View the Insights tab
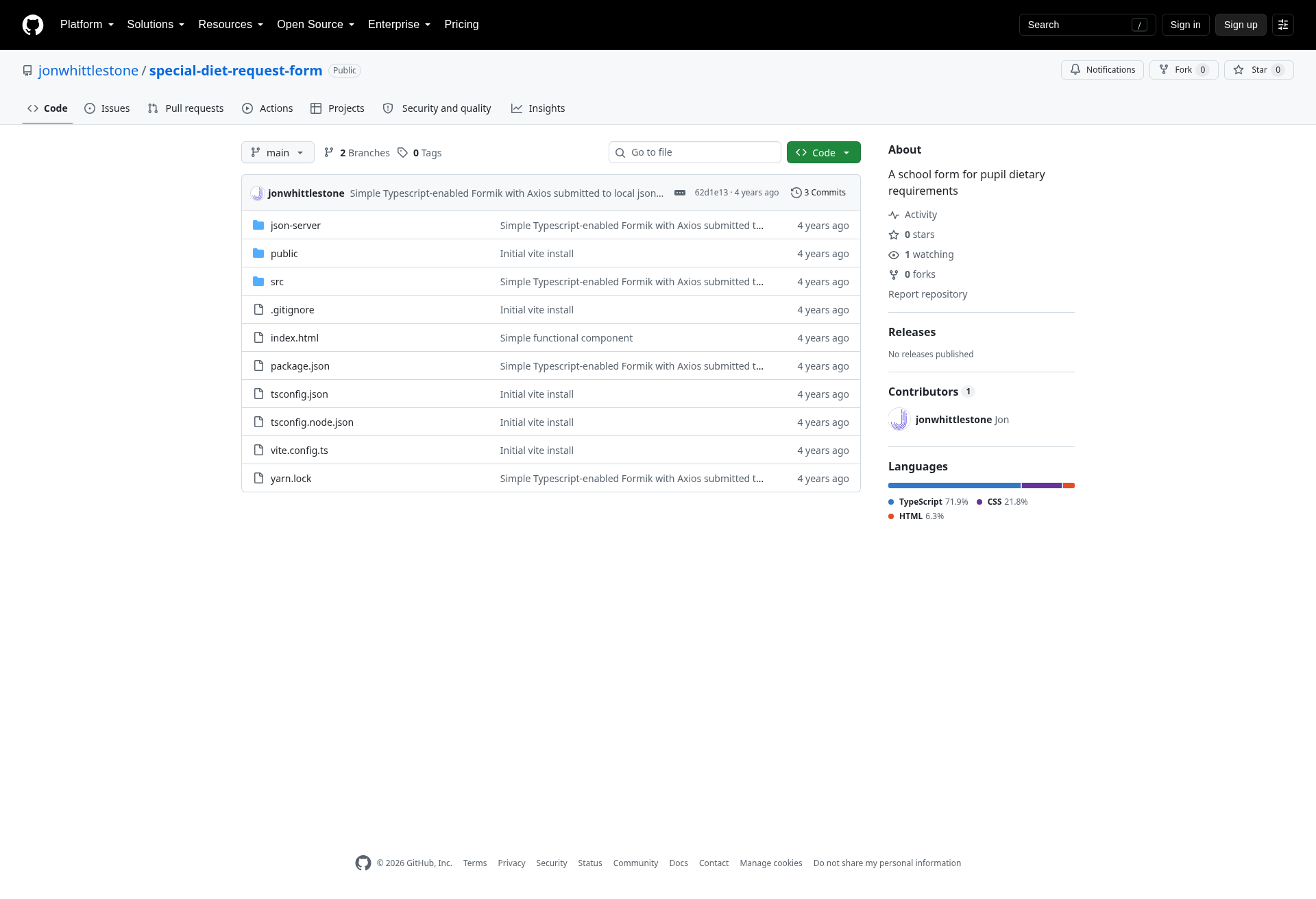Image resolution: width=1316 pixels, height=899 pixels. pos(538,108)
